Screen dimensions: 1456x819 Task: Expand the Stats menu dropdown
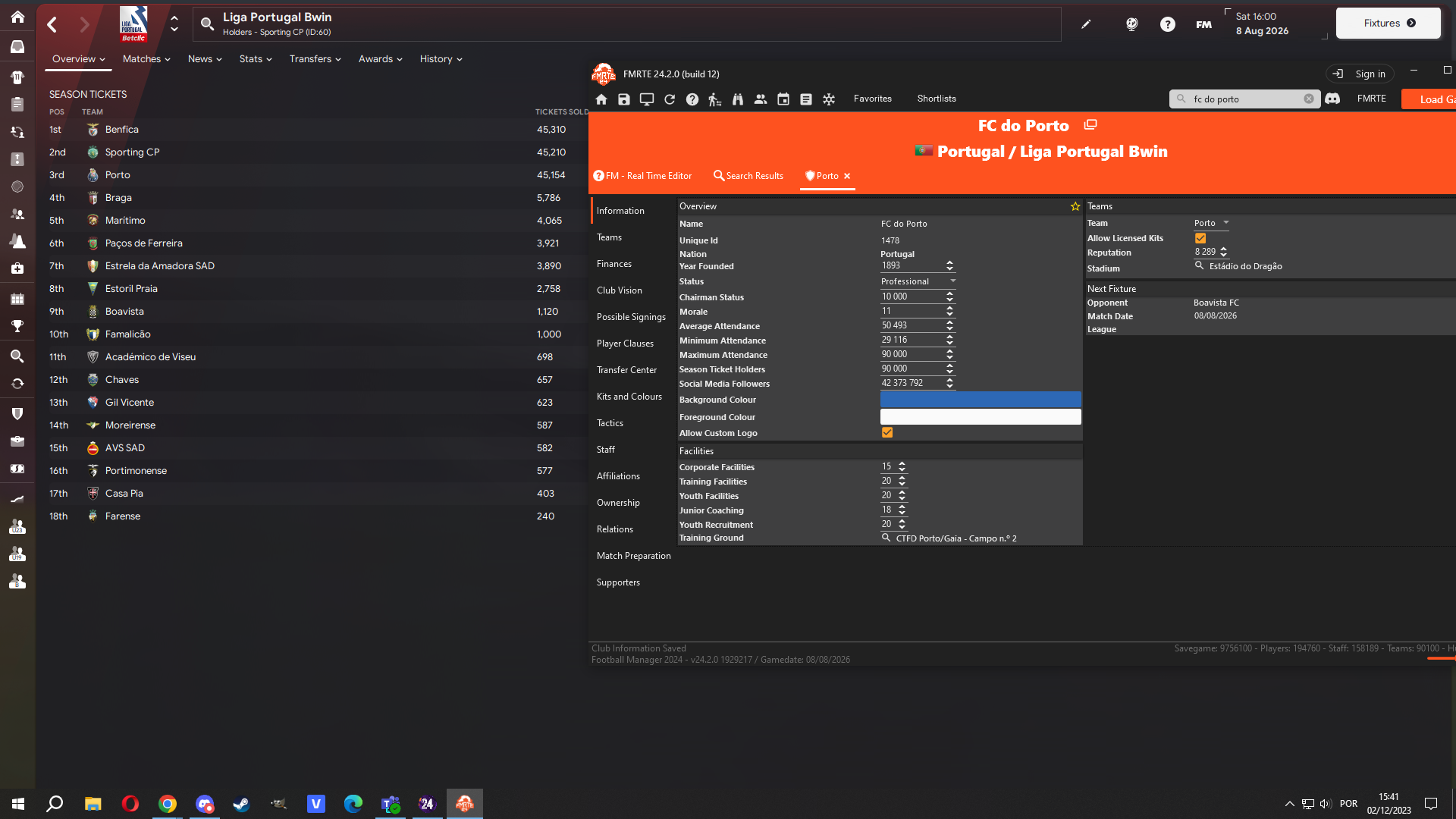[256, 59]
